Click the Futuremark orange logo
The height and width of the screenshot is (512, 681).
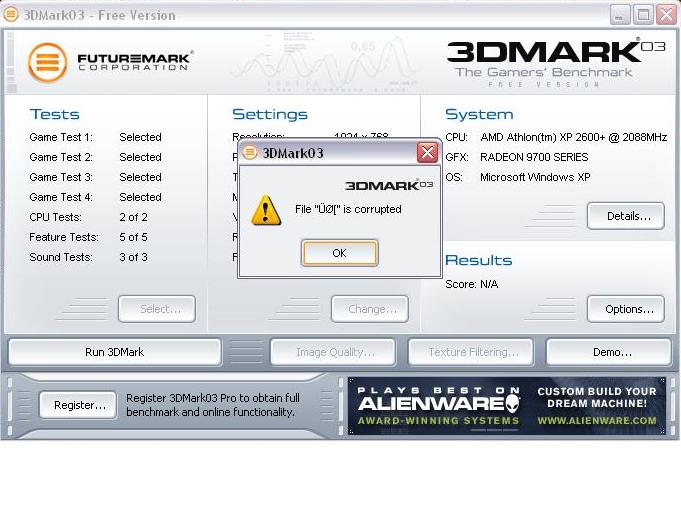point(48,63)
